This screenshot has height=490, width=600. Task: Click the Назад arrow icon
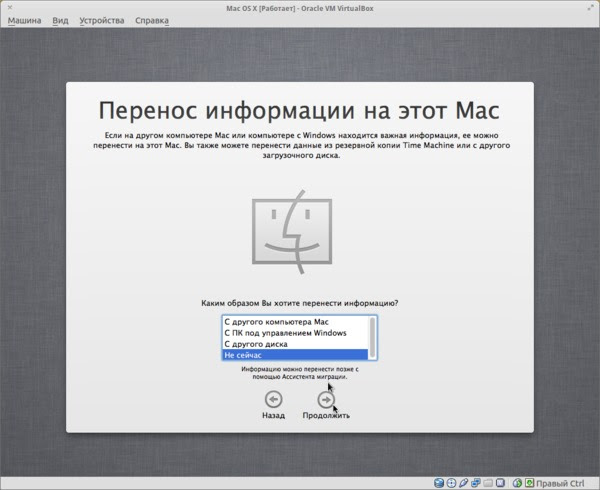[x=274, y=400]
